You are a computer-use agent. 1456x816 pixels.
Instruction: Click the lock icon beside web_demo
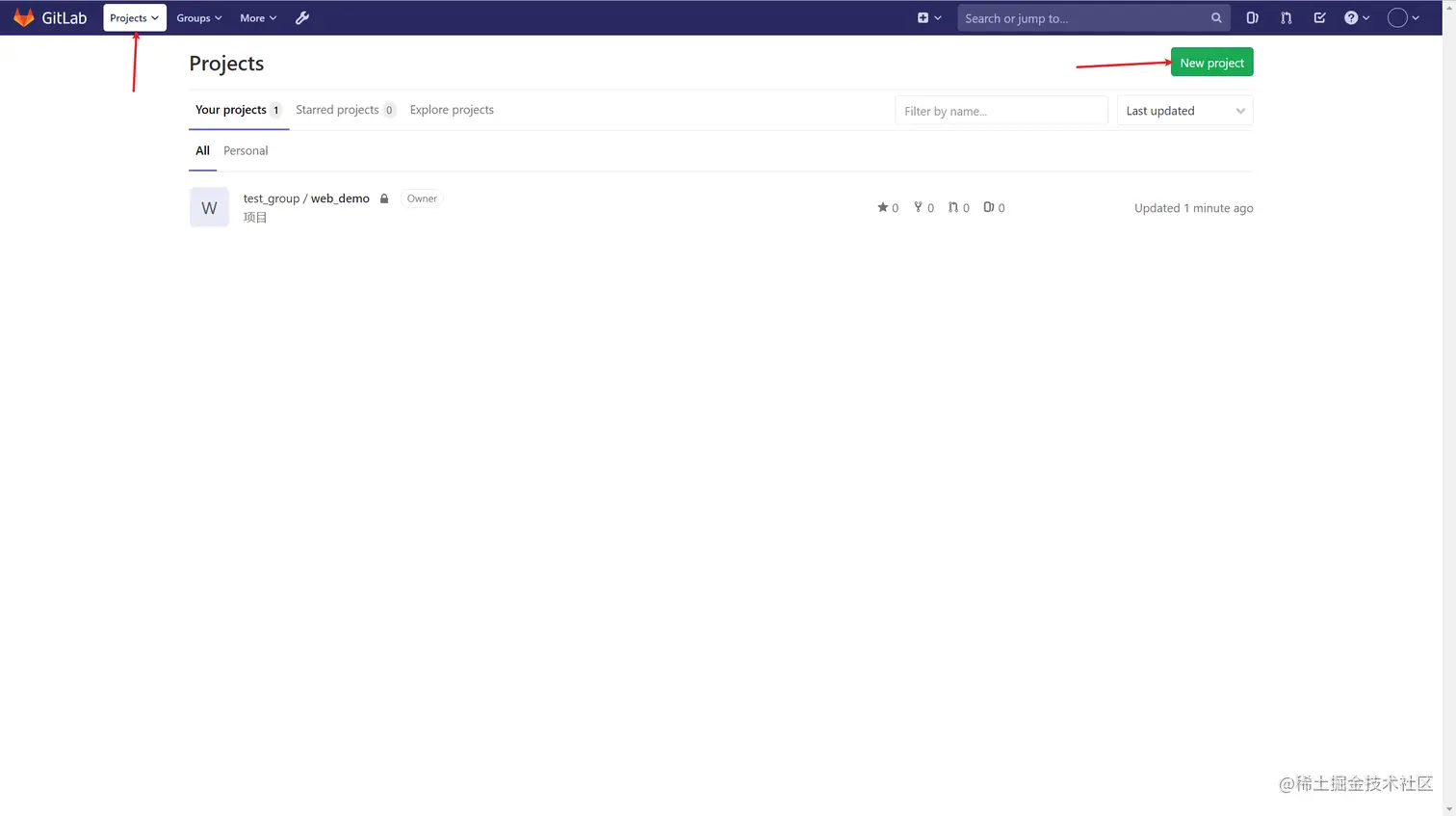click(384, 198)
